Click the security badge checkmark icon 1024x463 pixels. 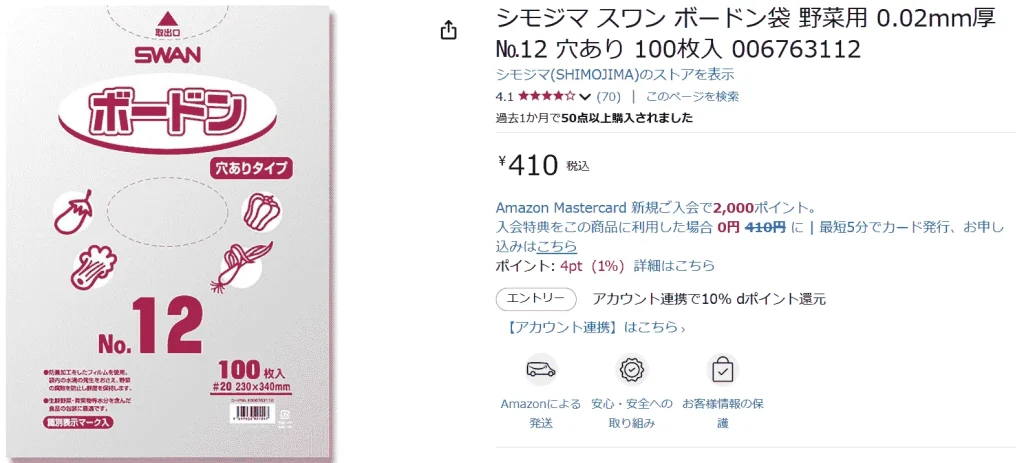632,370
